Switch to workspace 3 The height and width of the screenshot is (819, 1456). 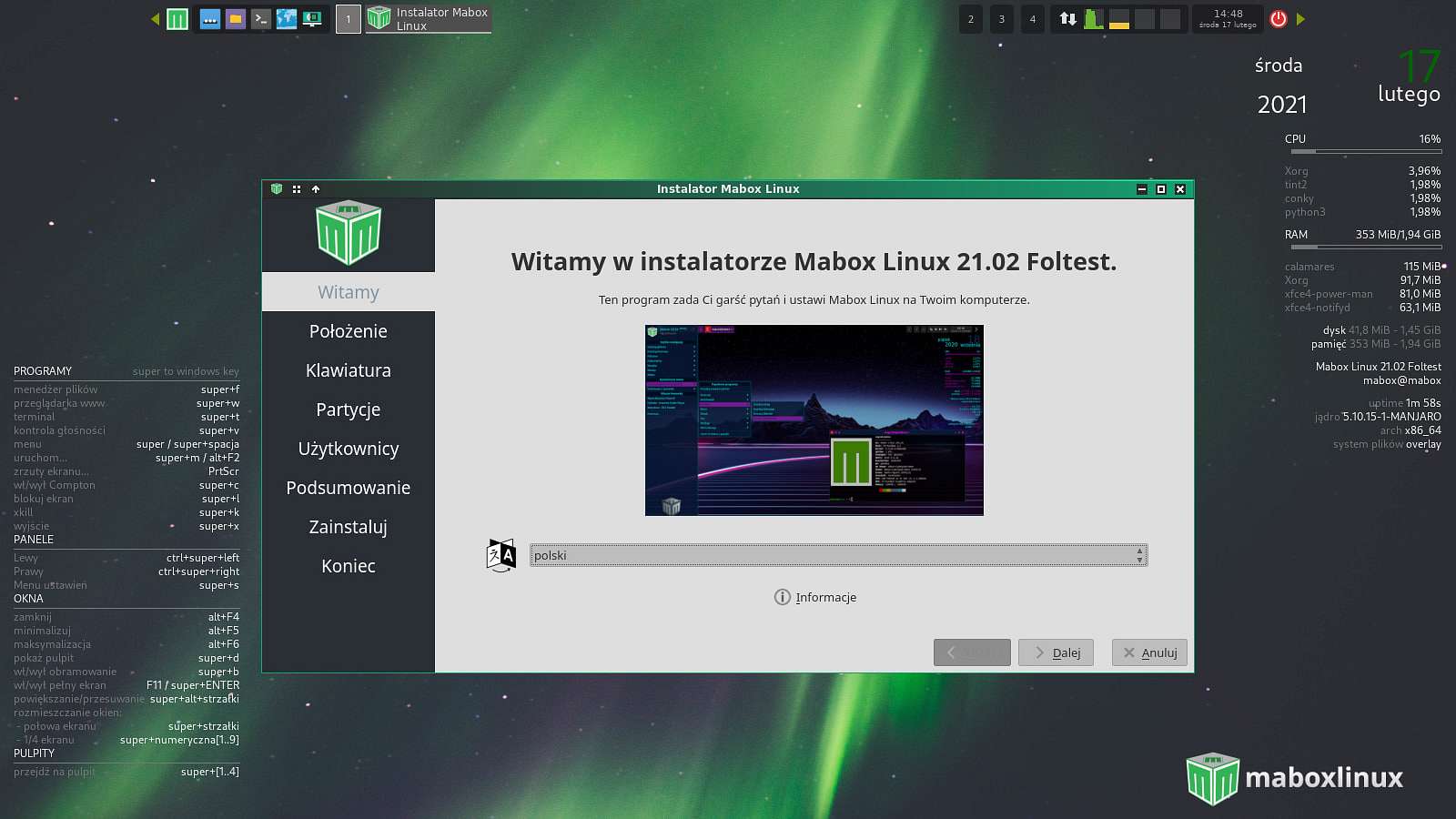pos(1002,19)
